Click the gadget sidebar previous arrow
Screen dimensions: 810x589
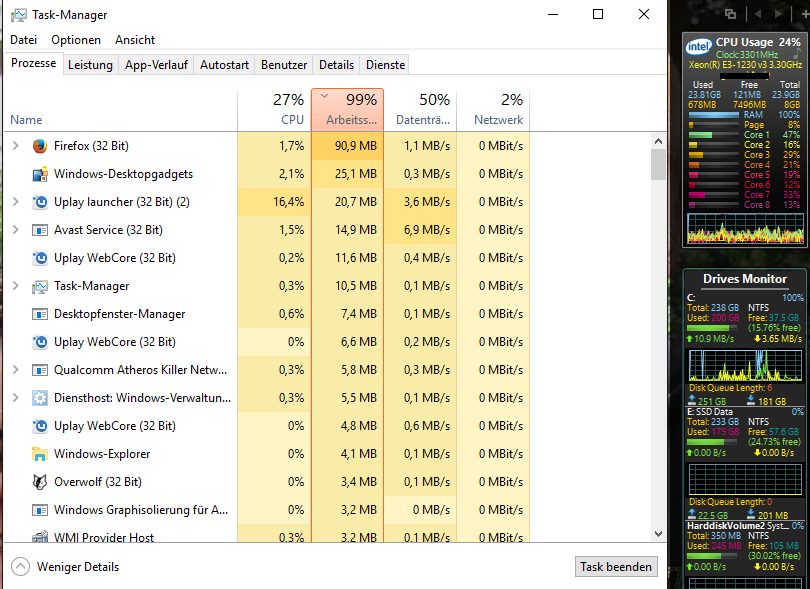tap(757, 14)
